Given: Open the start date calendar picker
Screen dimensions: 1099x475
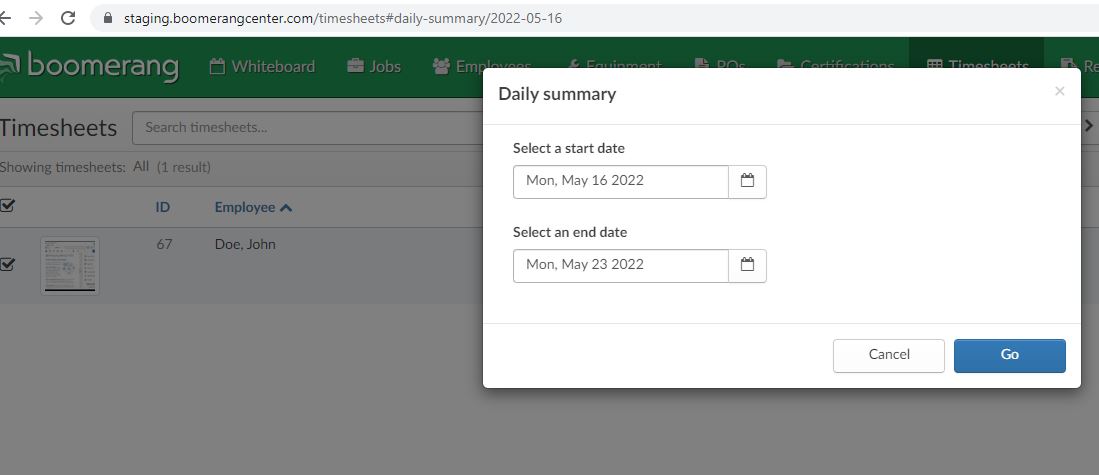Looking at the screenshot, I should [x=746, y=181].
